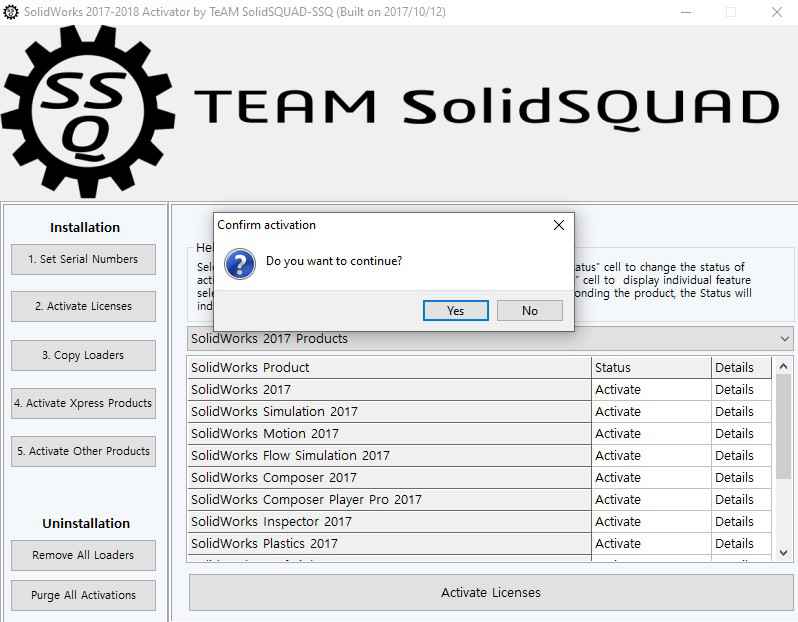Click step 4 Activate Xpress Products
The image size is (798, 622).
tap(83, 403)
